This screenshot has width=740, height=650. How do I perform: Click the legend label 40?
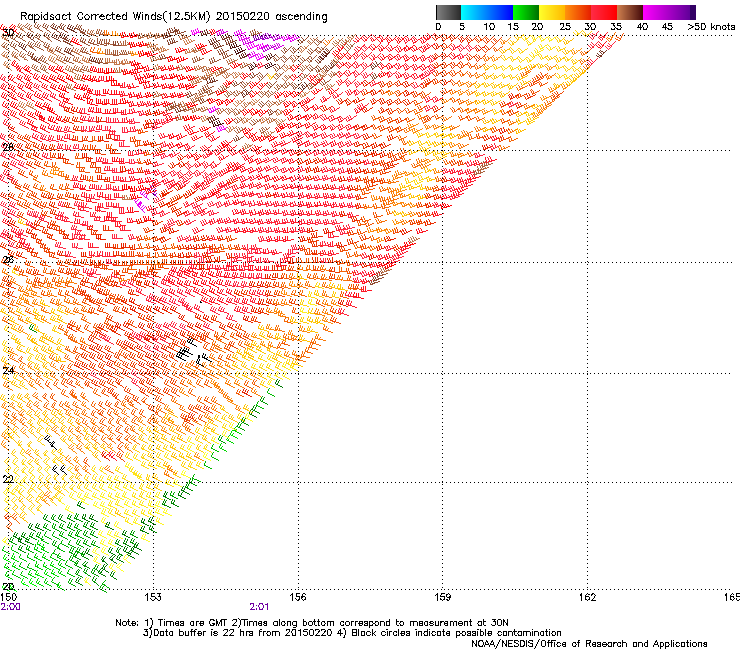click(642, 27)
